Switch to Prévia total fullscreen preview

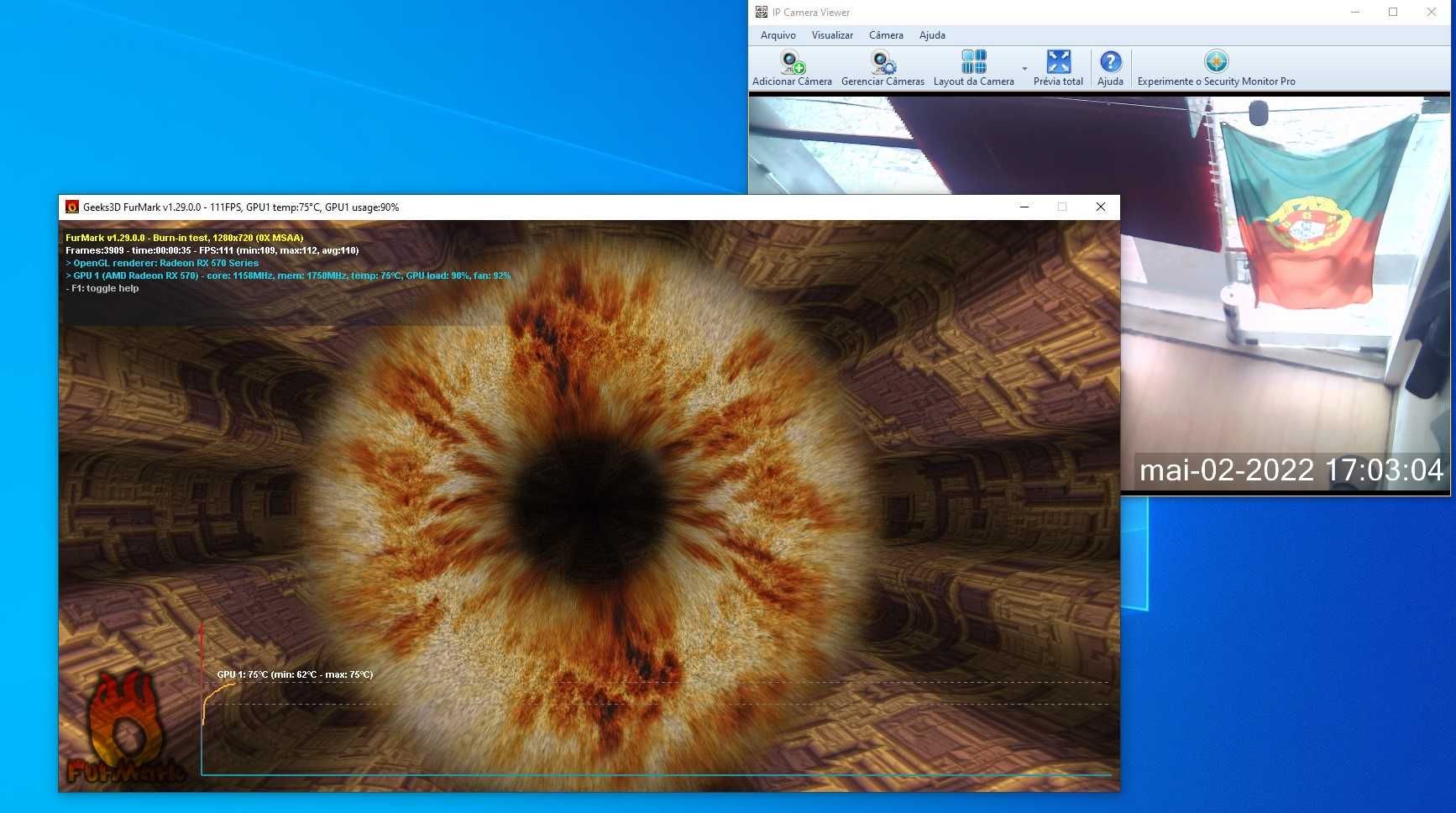[x=1058, y=68]
